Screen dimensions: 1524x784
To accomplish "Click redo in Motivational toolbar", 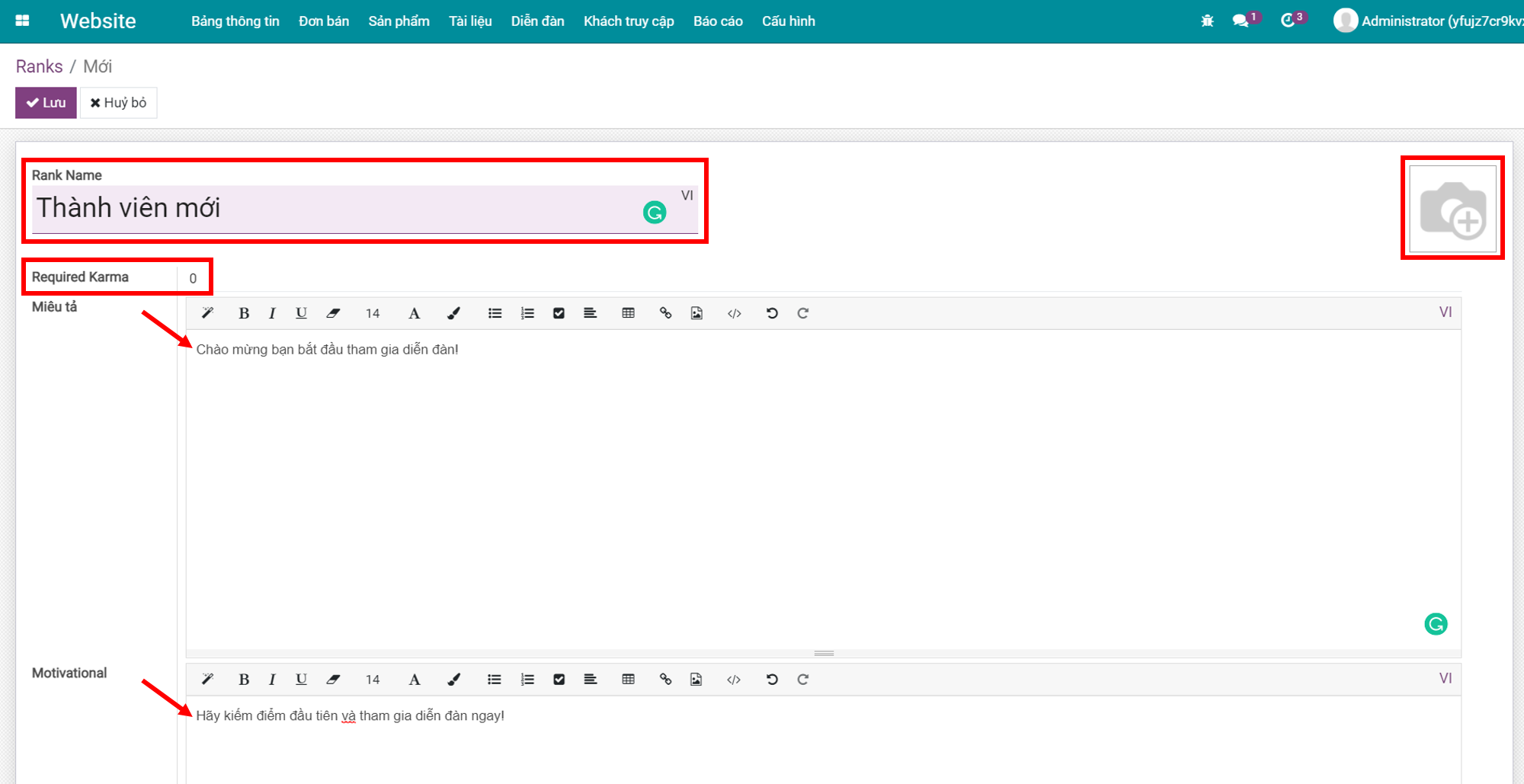I will pyautogui.click(x=802, y=680).
